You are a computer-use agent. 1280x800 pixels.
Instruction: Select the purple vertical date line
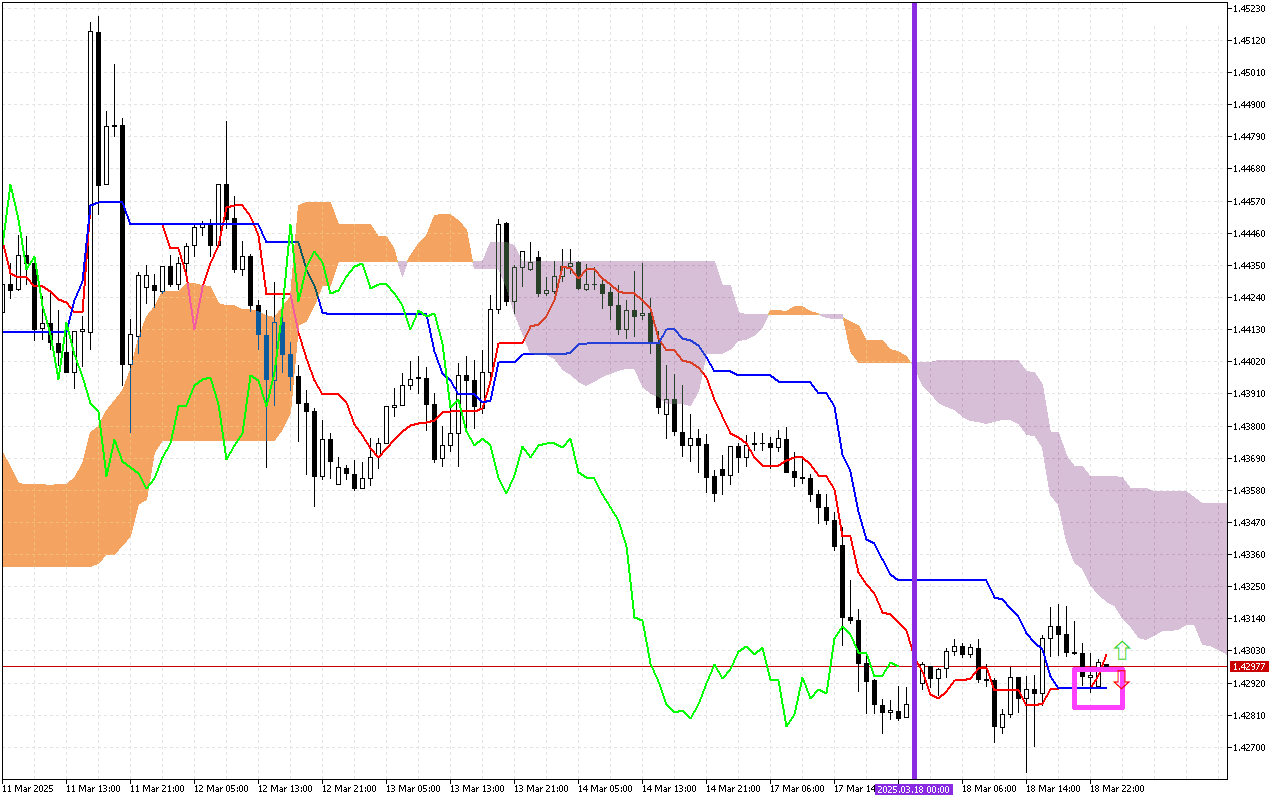click(914, 390)
